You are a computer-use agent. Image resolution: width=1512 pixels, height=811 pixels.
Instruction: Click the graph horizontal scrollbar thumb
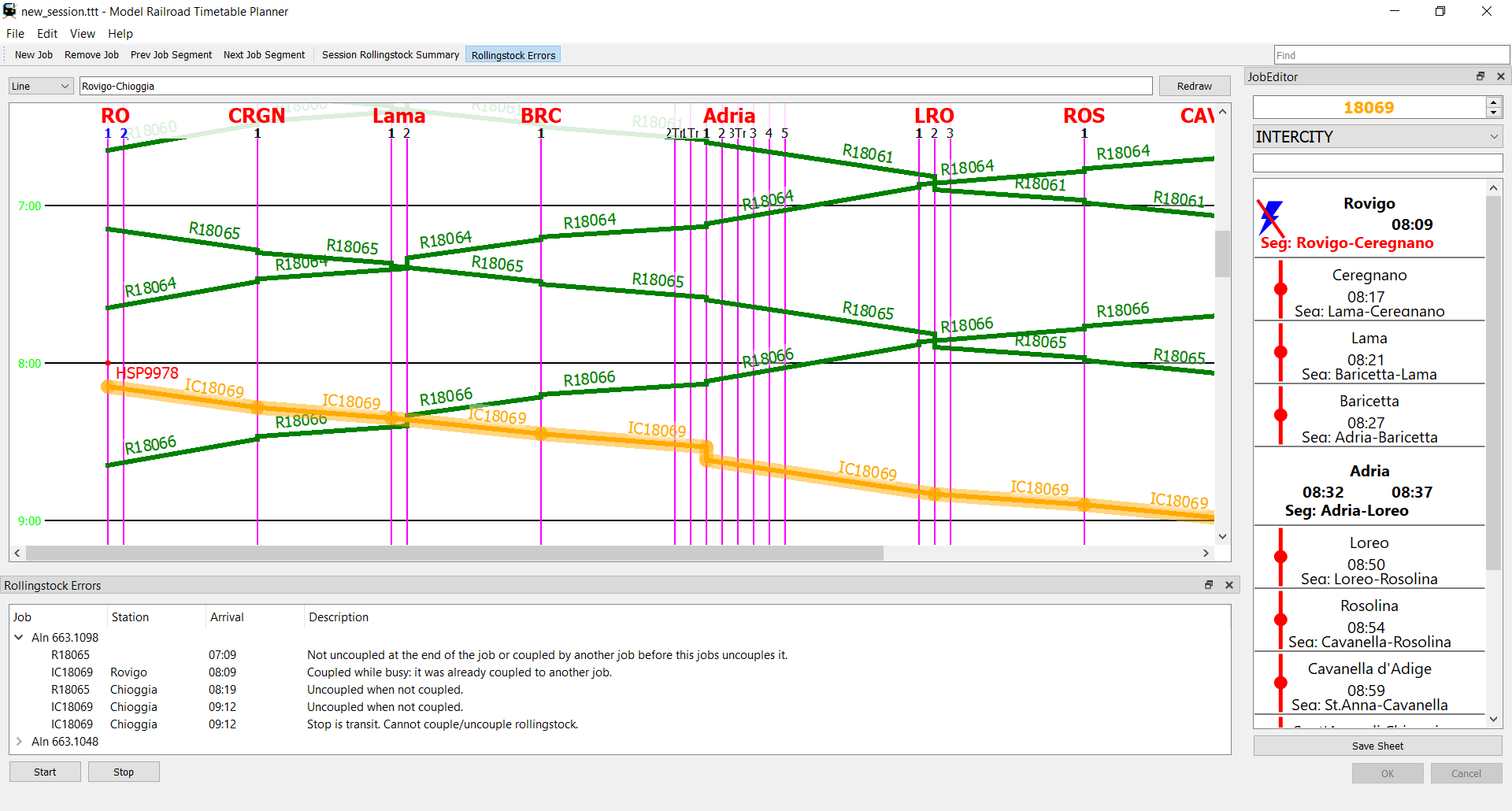point(454,554)
